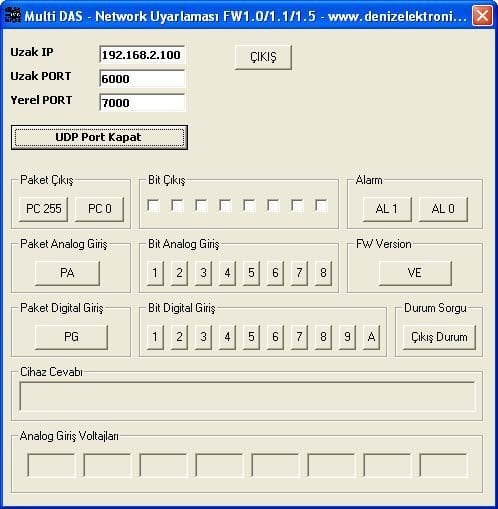This screenshot has height=509, width=498.
Task: Click the second Analog Giriş Voltajları box
Action: 107,465
